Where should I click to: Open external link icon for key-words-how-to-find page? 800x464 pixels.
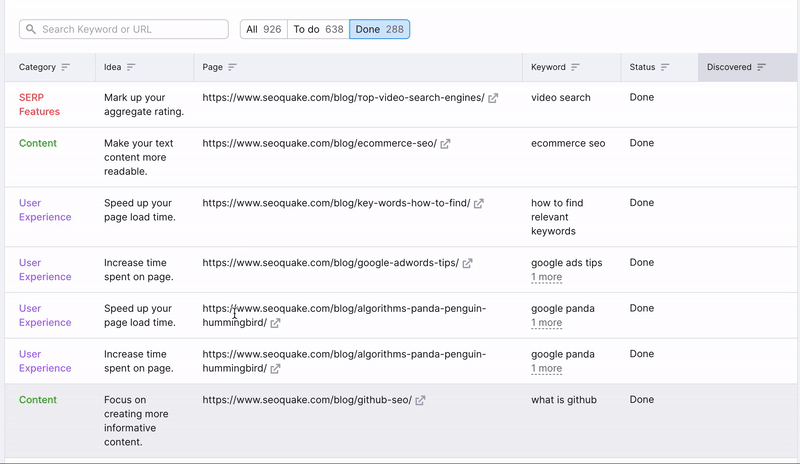click(x=478, y=204)
